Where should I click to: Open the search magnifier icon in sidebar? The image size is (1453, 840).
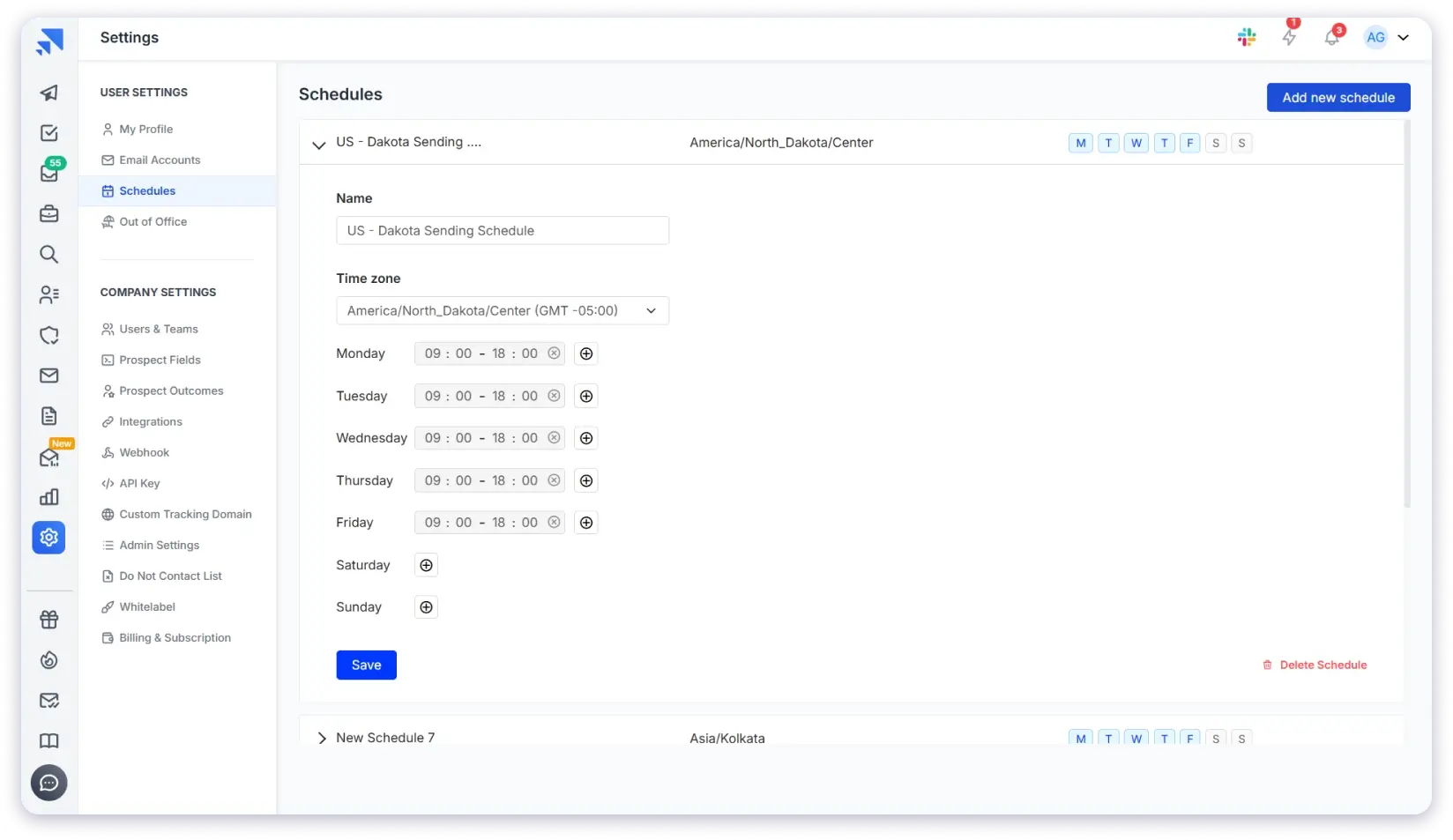[x=49, y=254]
